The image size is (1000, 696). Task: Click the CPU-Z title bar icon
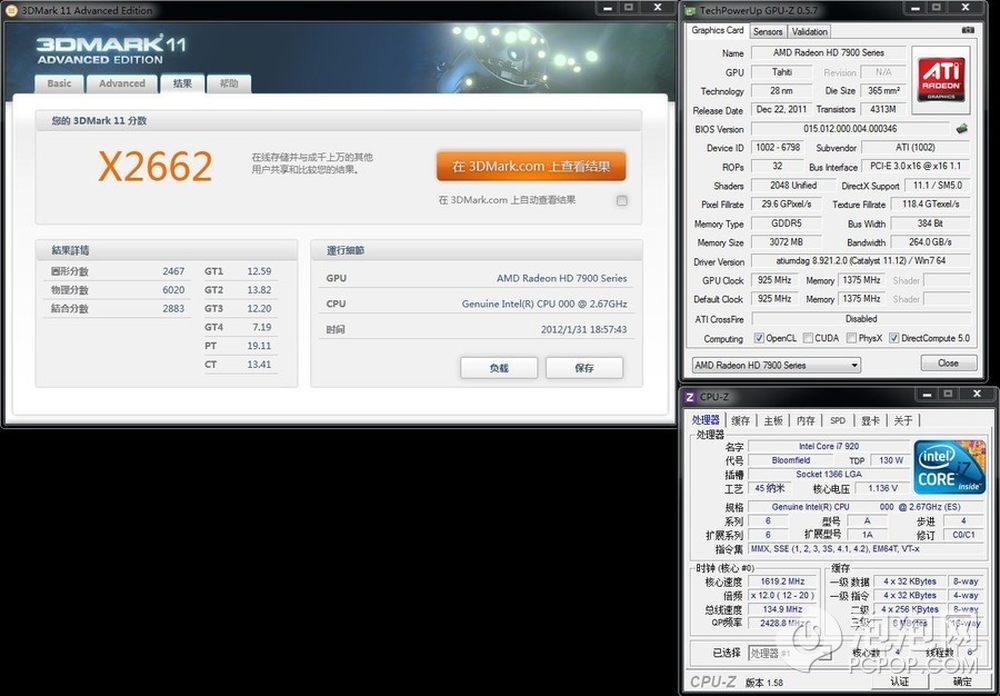pyautogui.click(x=689, y=397)
